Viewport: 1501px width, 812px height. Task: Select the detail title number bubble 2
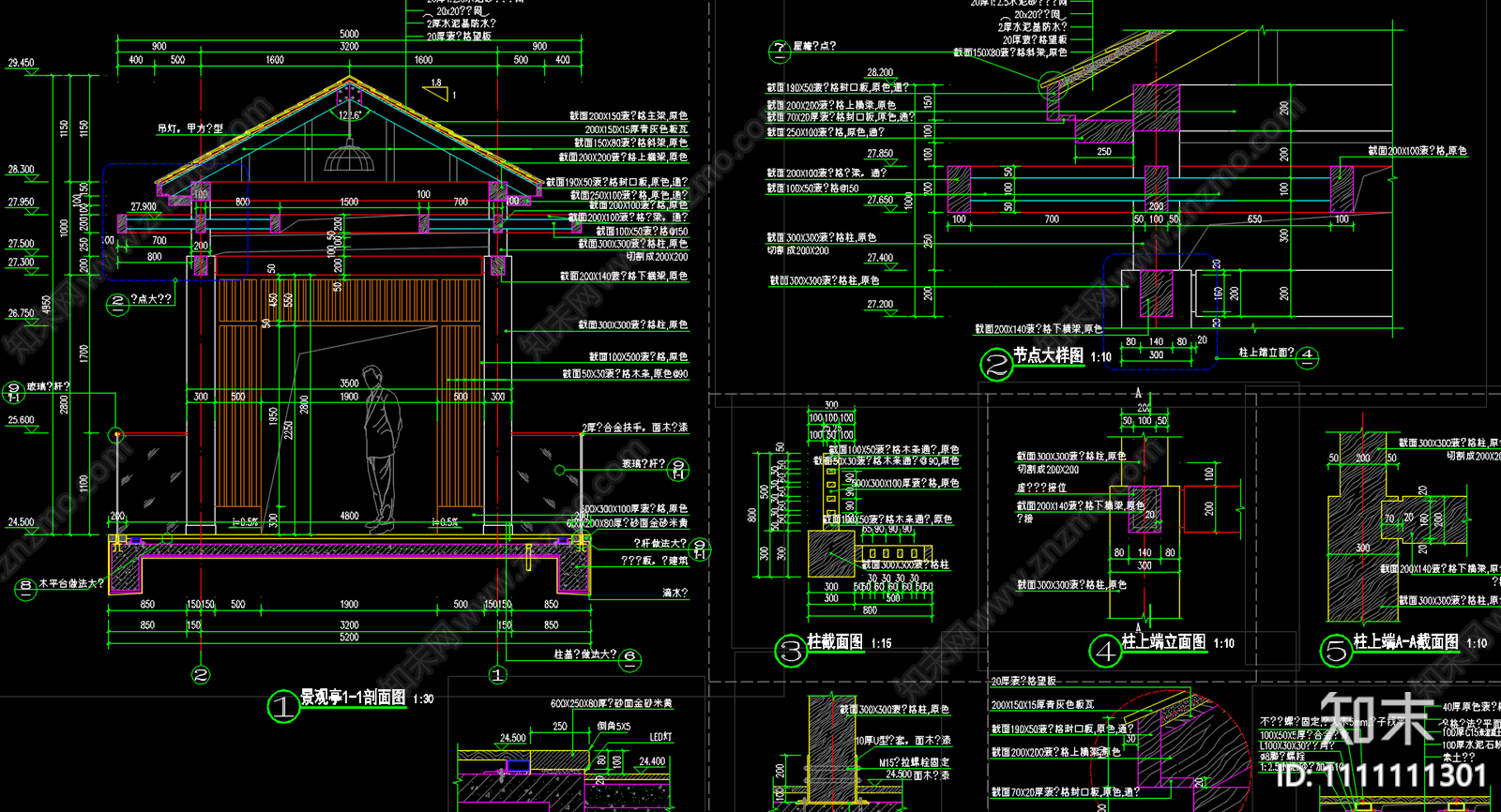coord(996,363)
